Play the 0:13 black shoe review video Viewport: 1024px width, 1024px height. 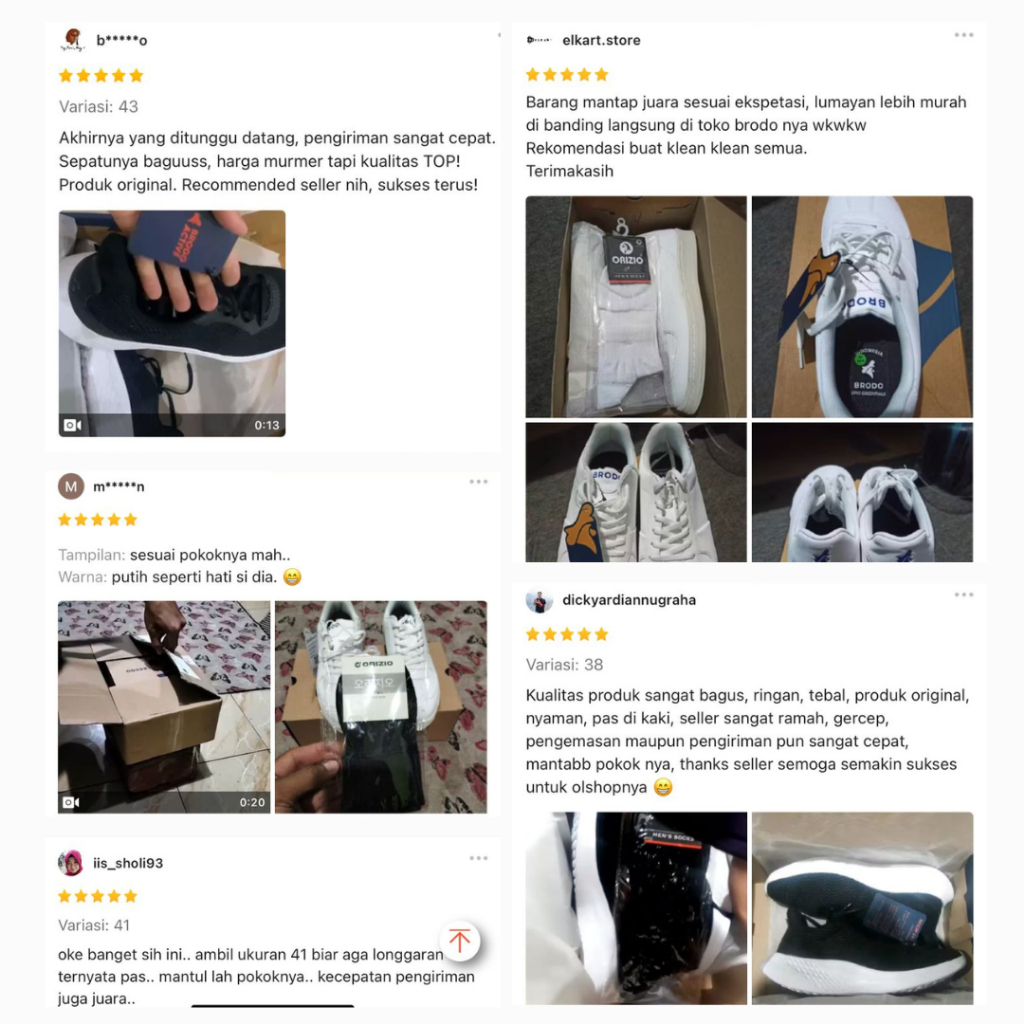172,323
